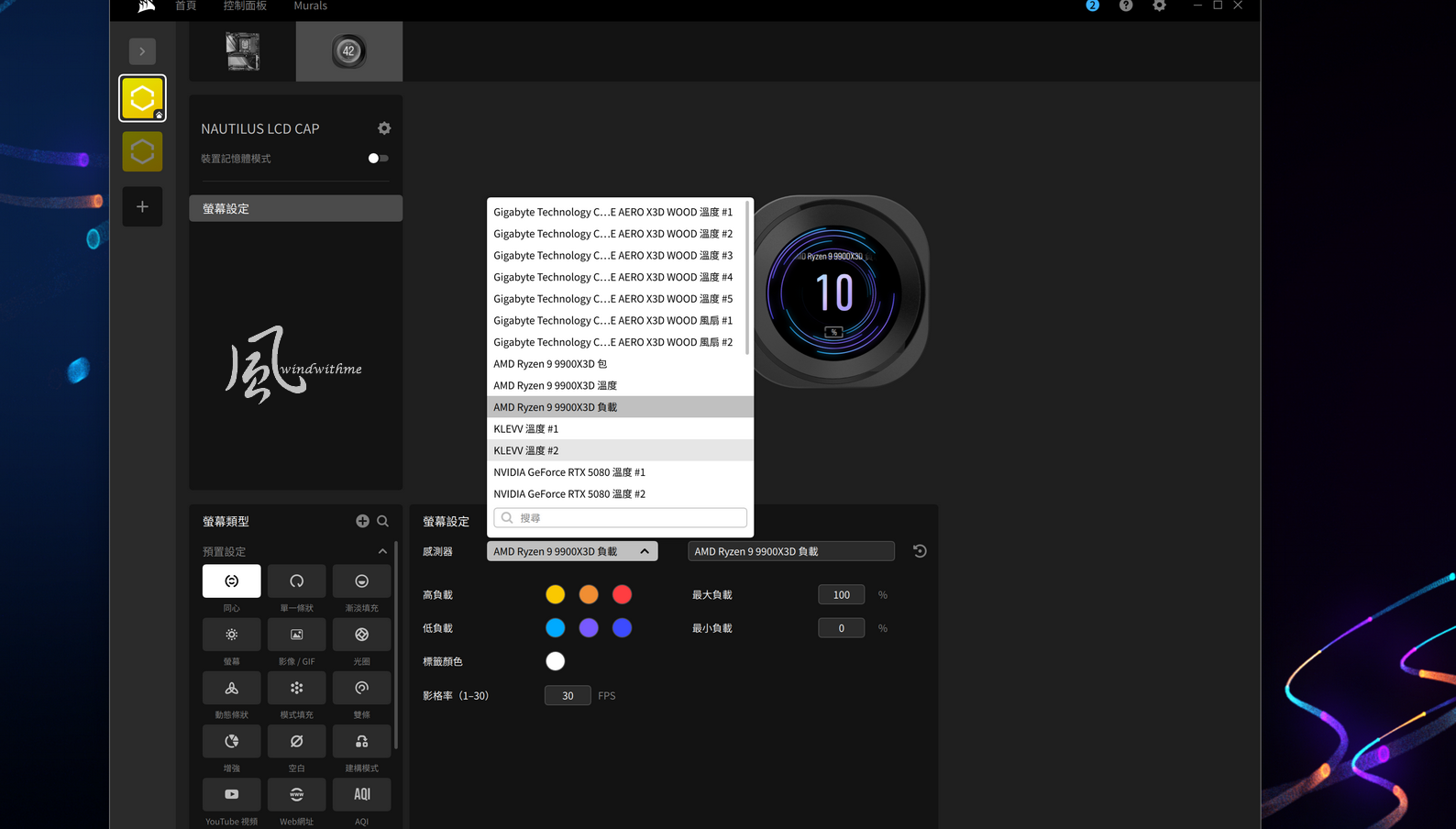This screenshot has height=829, width=1456.
Task: Edit the 影格率 FPS value field
Action: pos(568,696)
